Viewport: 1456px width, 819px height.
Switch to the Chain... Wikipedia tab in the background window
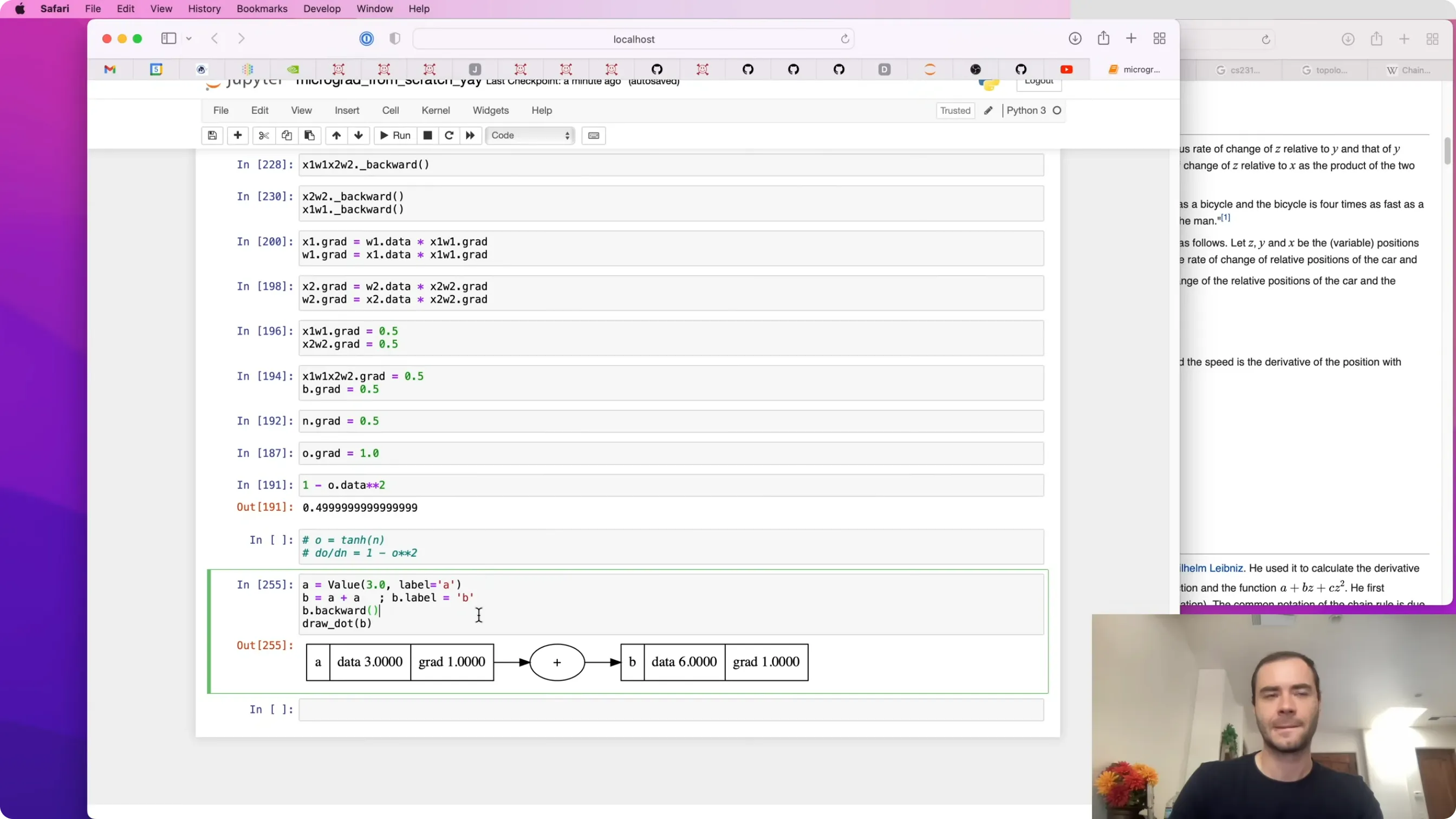pos(1409,70)
